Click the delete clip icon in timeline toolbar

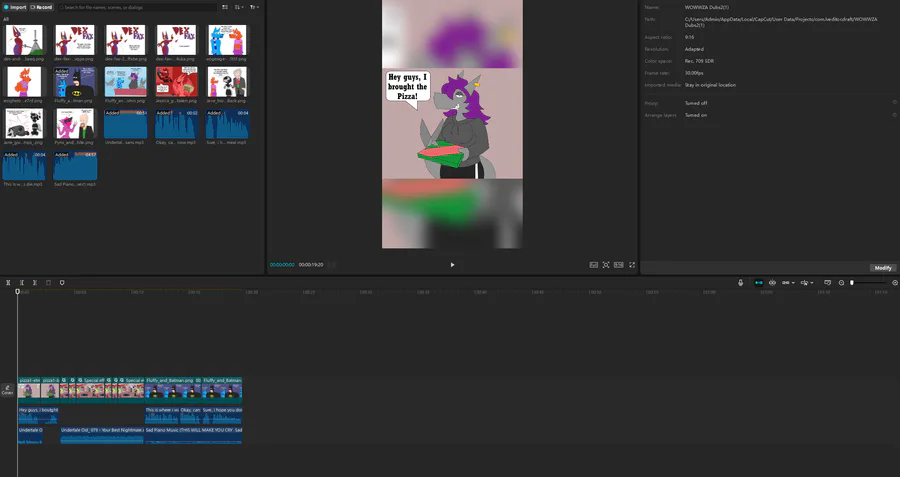pyautogui.click(x=48, y=282)
